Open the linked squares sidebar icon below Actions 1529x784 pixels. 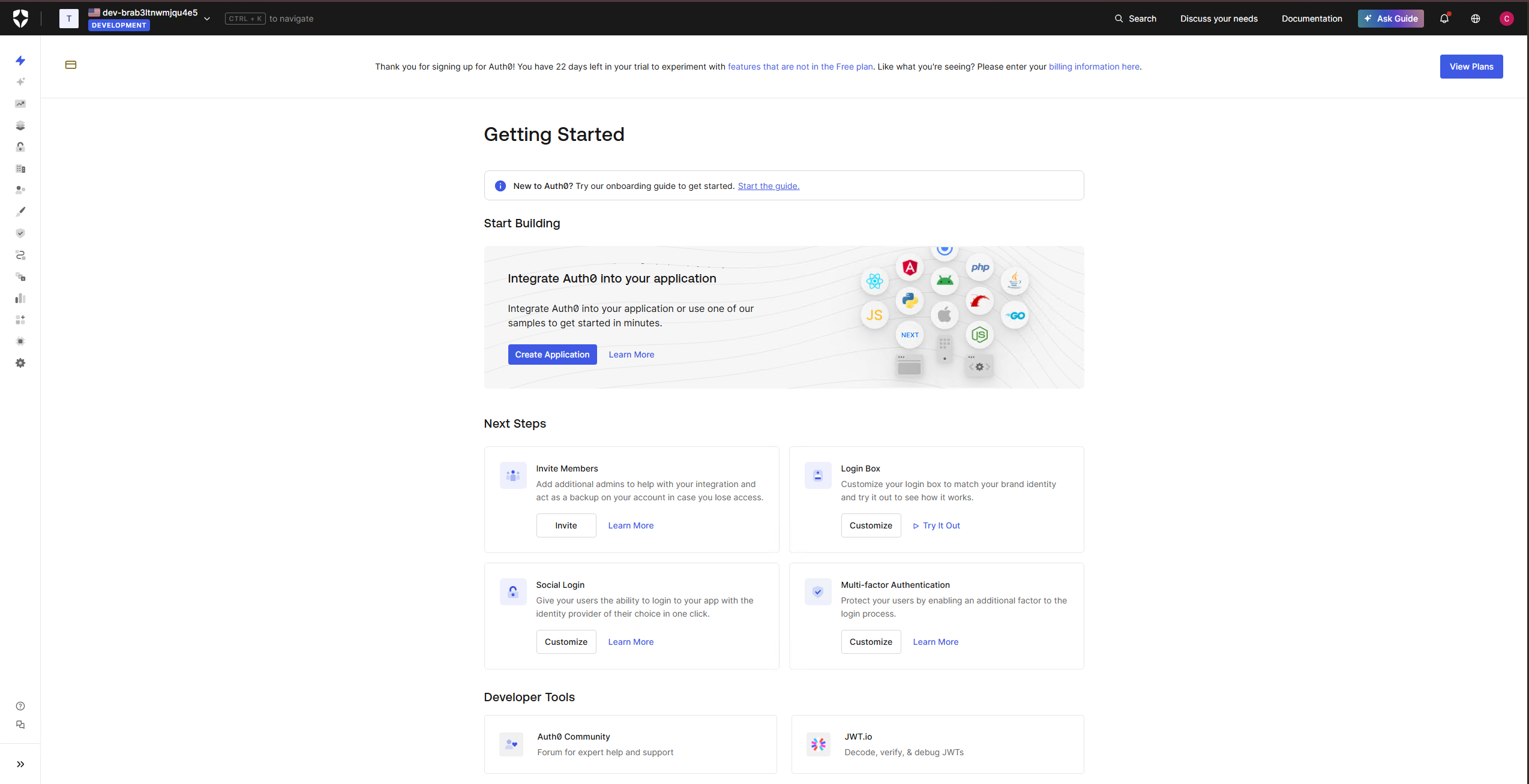20,277
